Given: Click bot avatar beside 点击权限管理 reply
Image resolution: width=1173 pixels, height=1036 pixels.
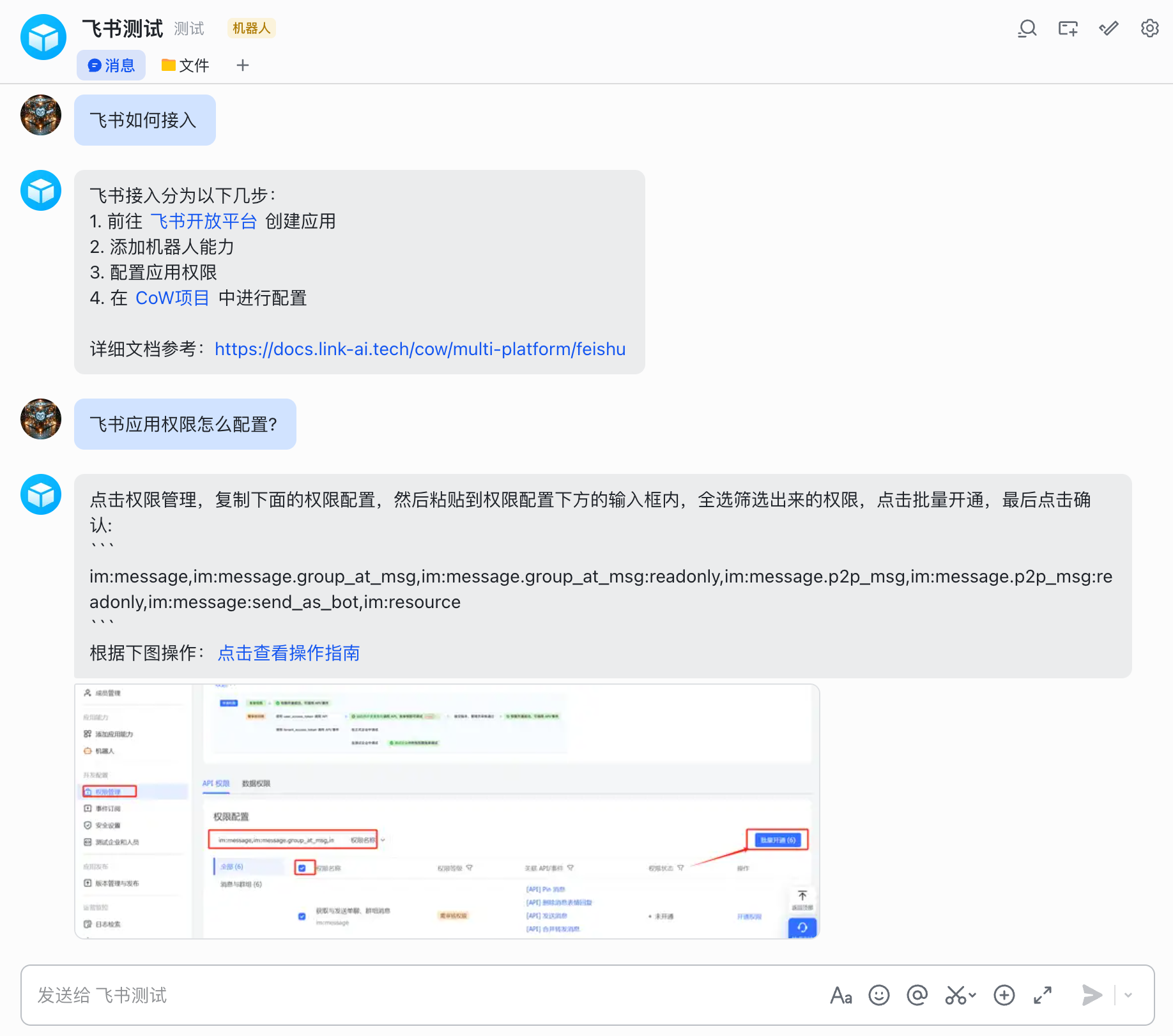Looking at the screenshot, I should coord(41,494).
